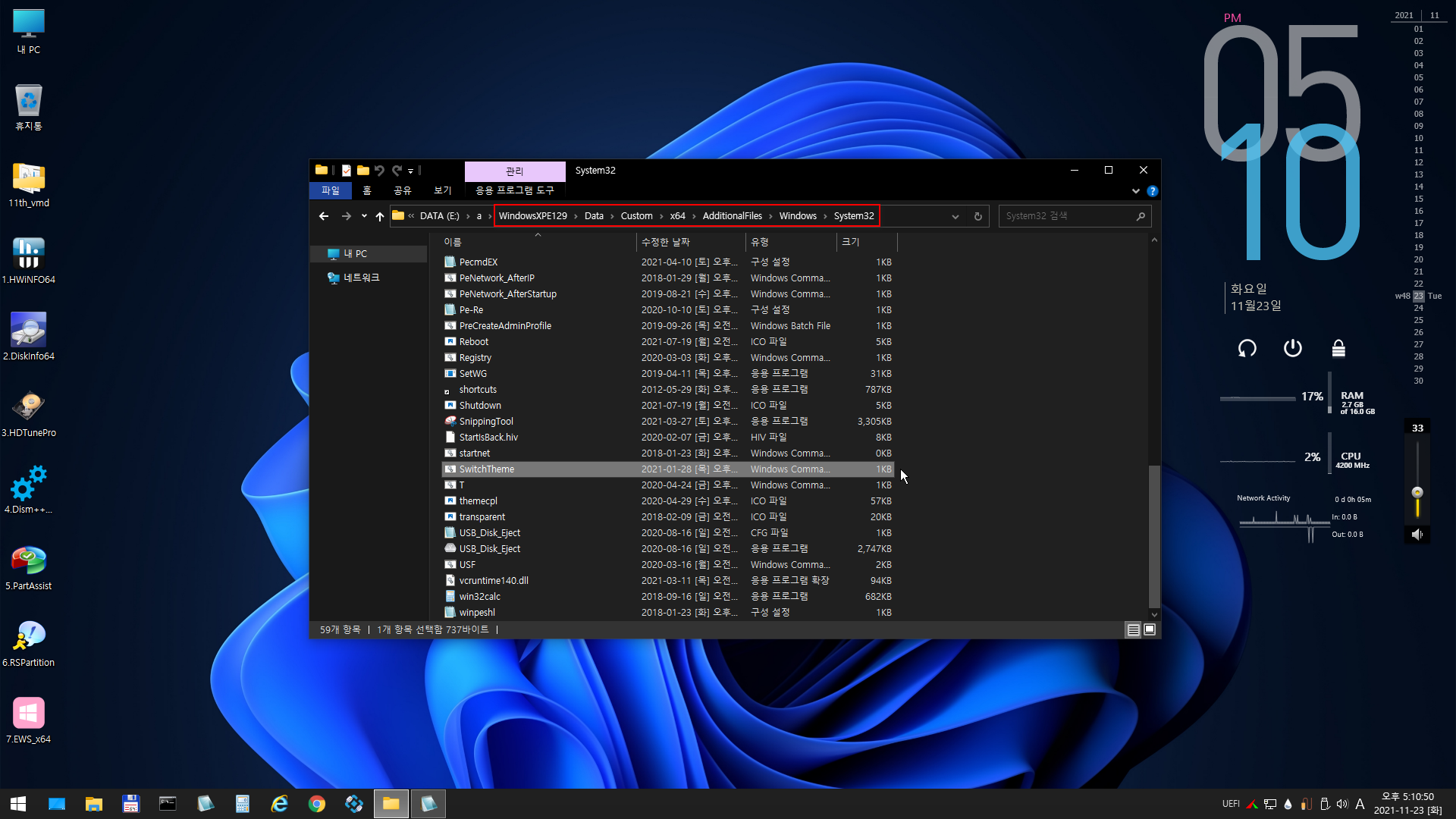
Task: Click the scrollbar down arrow in file list
Action: (x=1154, y=614)
